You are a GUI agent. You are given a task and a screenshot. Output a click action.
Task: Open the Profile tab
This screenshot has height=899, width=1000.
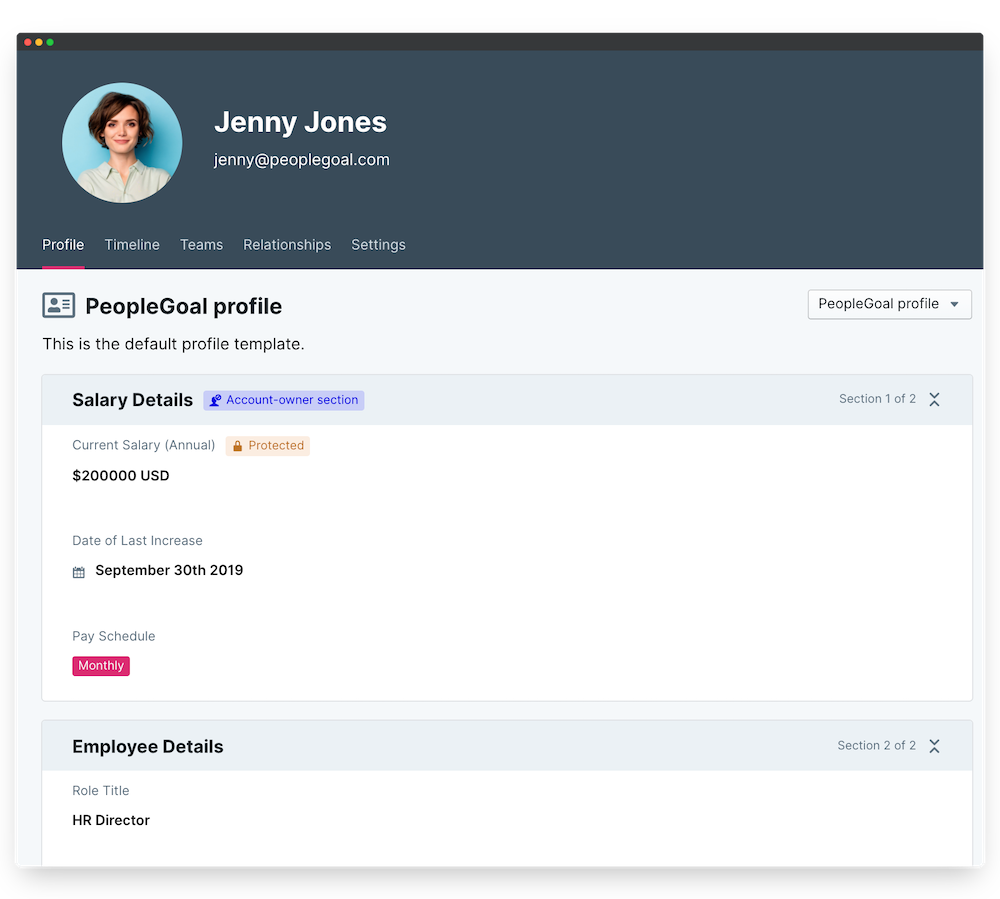coord(63,245)
